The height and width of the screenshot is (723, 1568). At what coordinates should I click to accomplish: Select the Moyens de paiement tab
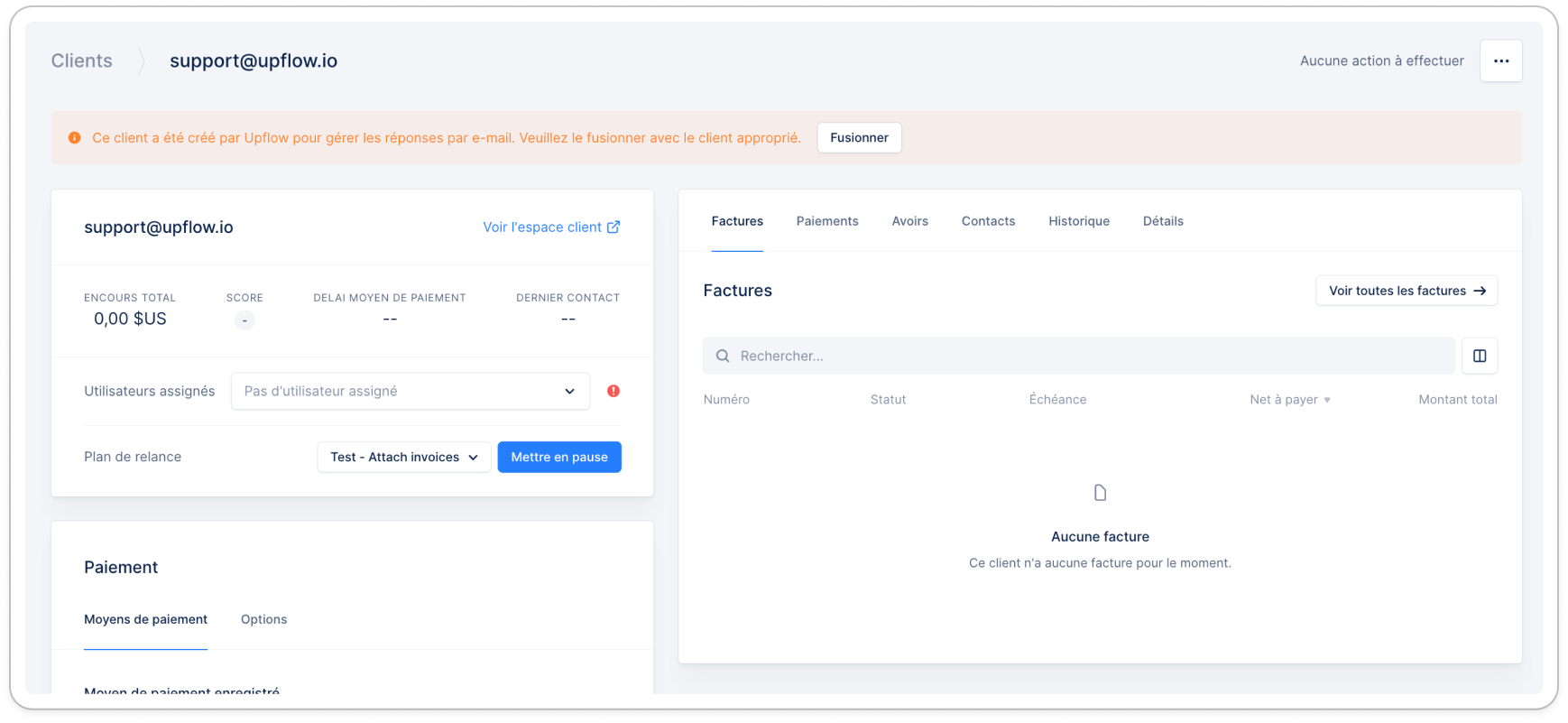tap(145, 619)
